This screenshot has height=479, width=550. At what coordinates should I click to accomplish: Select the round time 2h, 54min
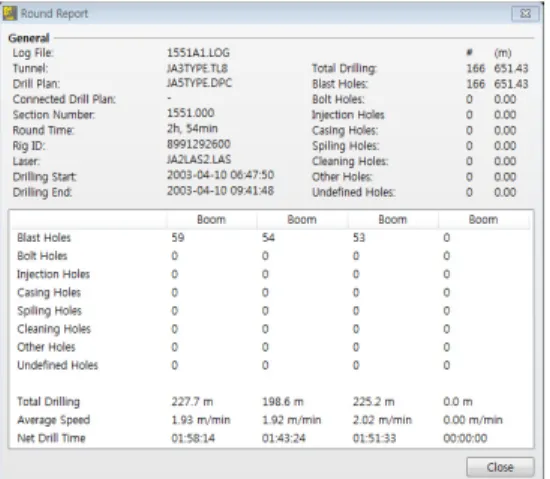192,129
